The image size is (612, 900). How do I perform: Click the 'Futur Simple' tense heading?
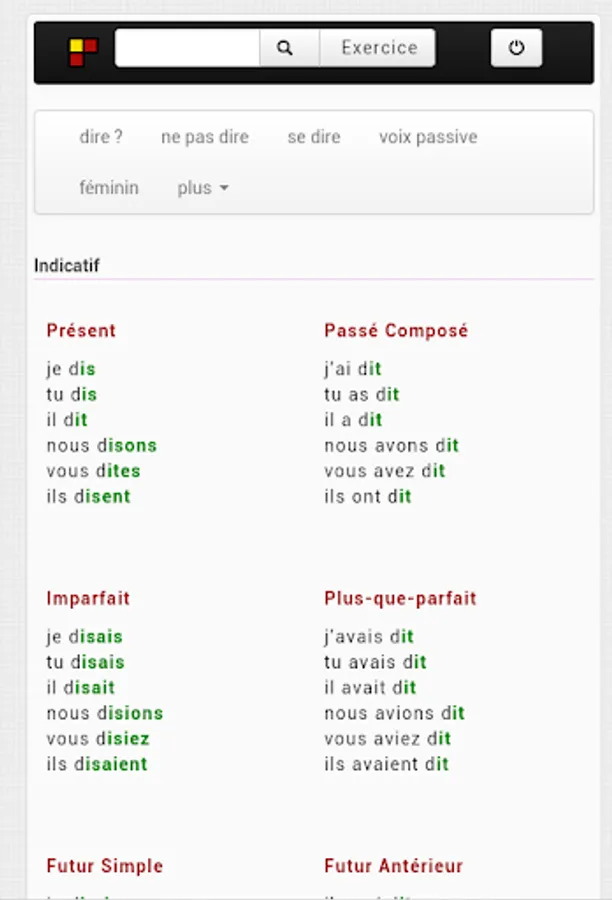pos(104,866)
